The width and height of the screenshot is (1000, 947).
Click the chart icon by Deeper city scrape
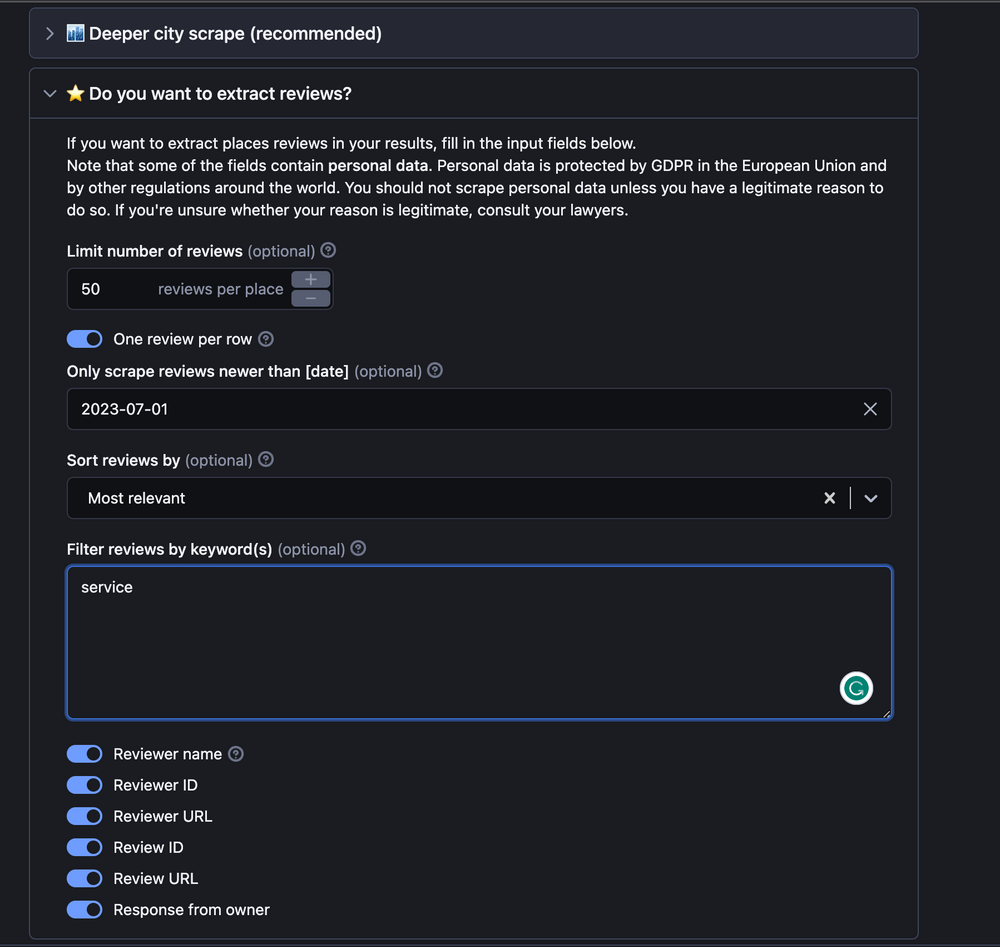[75, 33]
